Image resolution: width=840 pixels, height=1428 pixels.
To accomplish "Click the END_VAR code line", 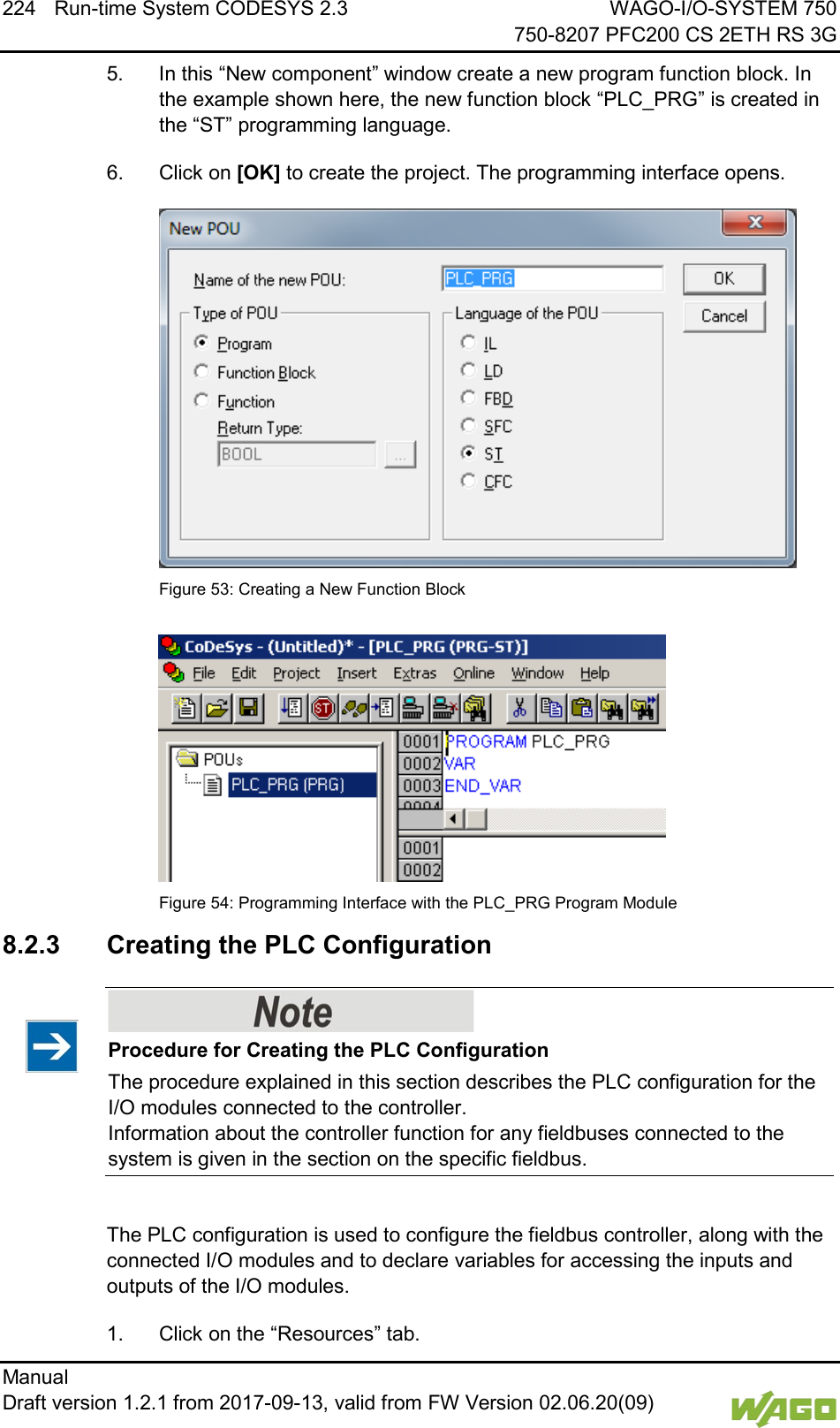I will click(x=483, y=786).
